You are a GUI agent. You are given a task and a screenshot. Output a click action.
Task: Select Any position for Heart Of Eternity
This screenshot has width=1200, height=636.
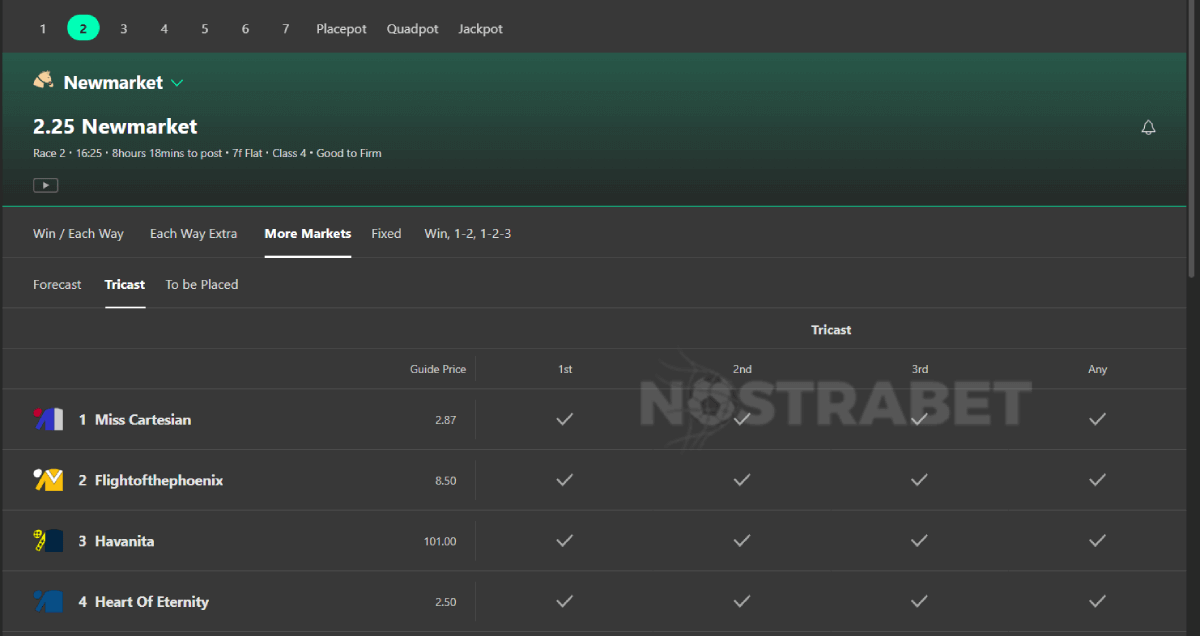point(1097,602)
